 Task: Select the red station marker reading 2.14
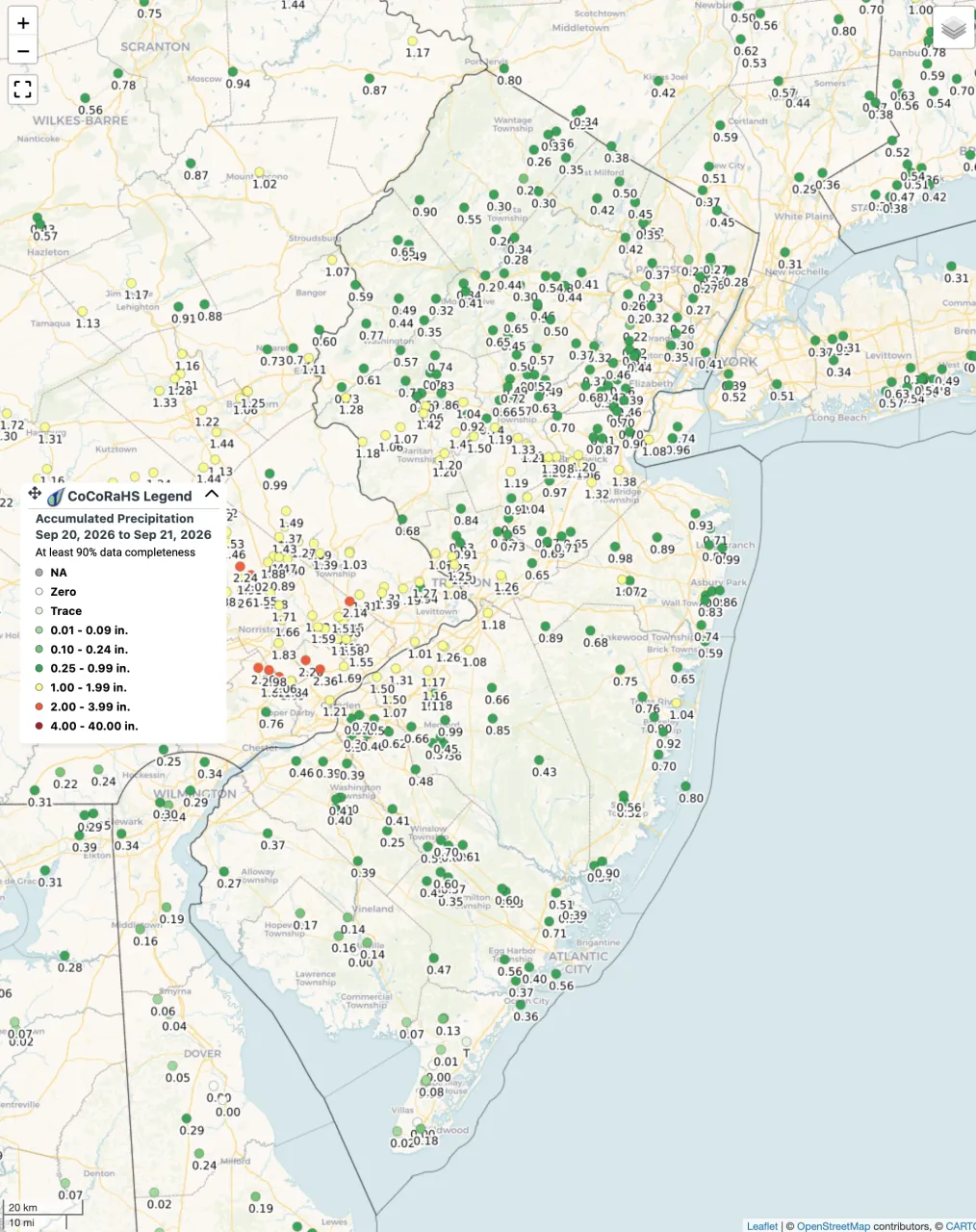349,602
